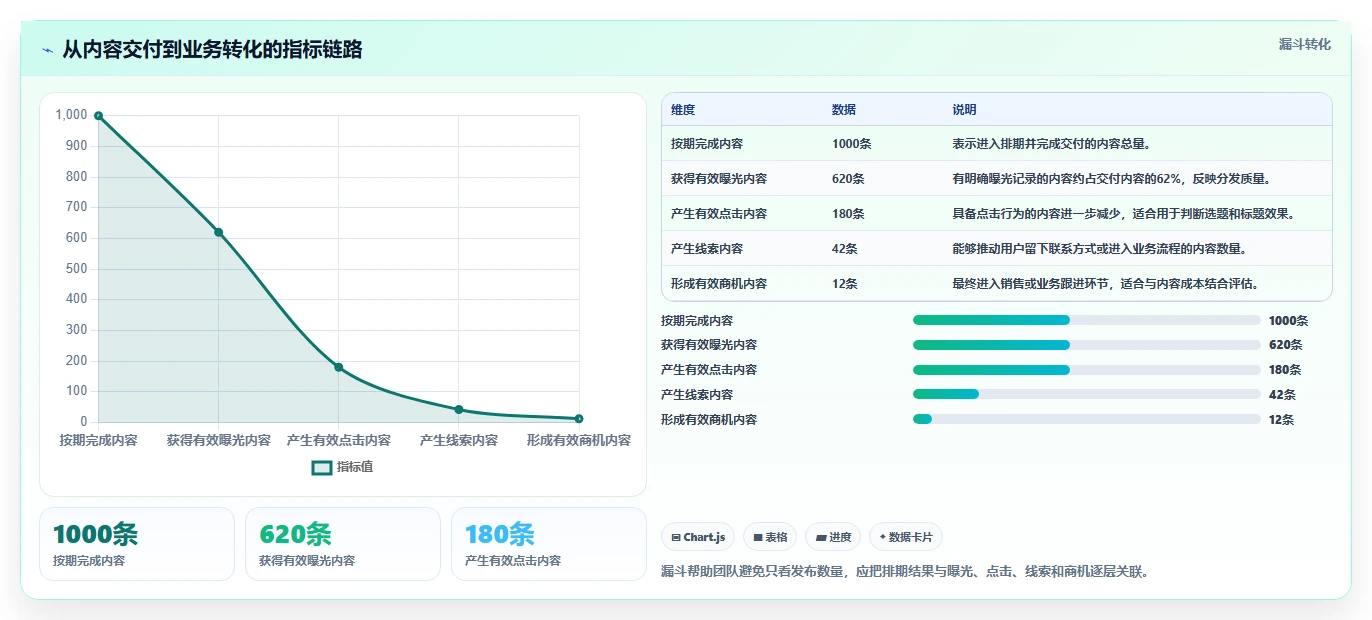The image size is (1372, 620).
Task: Click the 数据卡片 chip
Action: point(906,537)
